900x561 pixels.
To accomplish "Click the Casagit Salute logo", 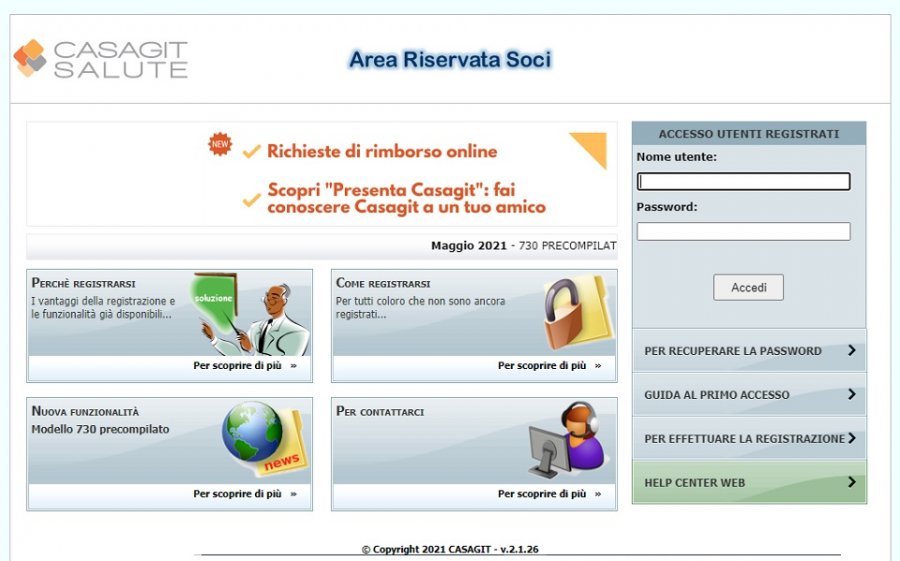I will [x=101, y=59].
